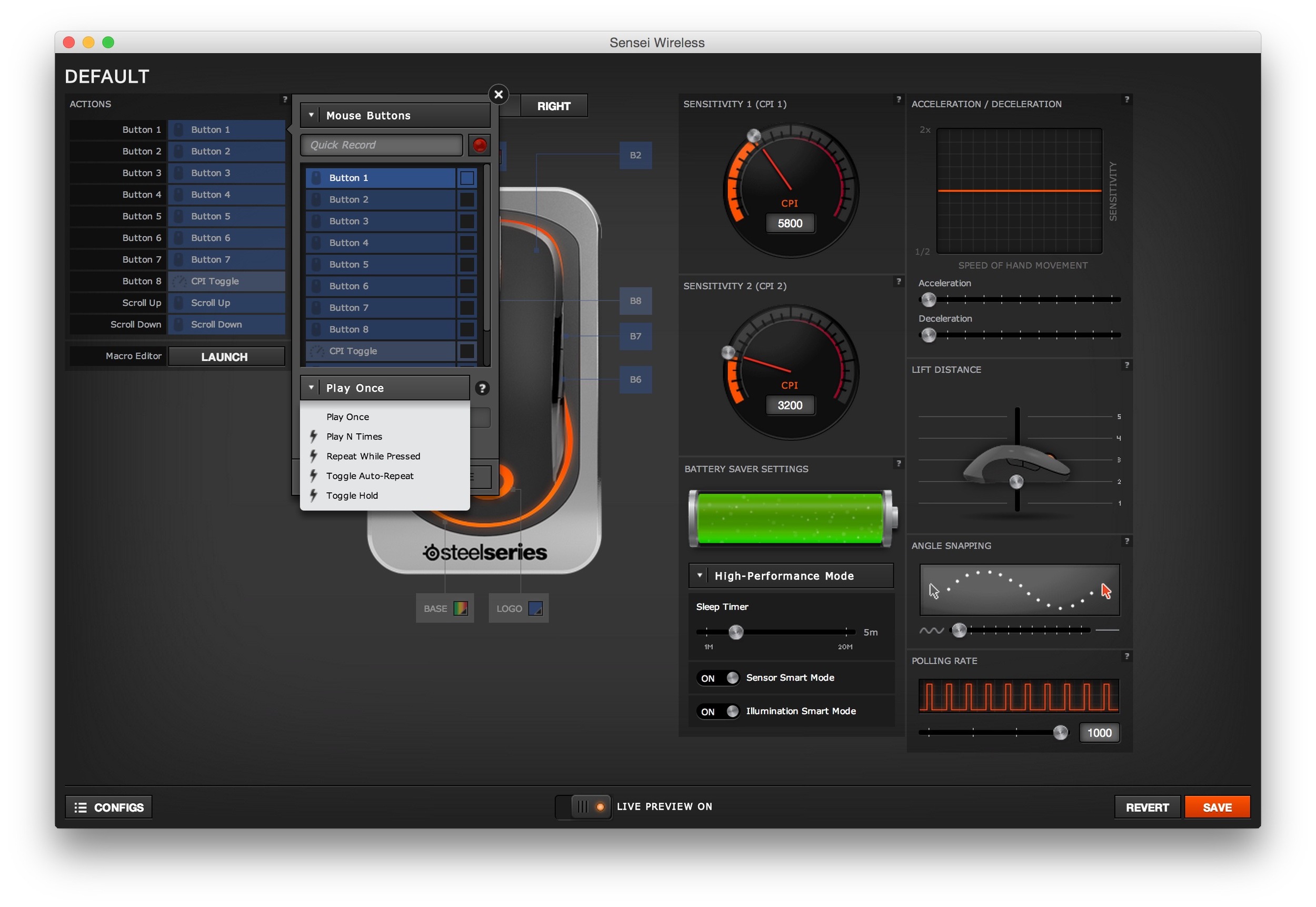Collapse the Play Once dropdown
Viewport: 1316px width, 907px height.
click(x=385, y=388)
